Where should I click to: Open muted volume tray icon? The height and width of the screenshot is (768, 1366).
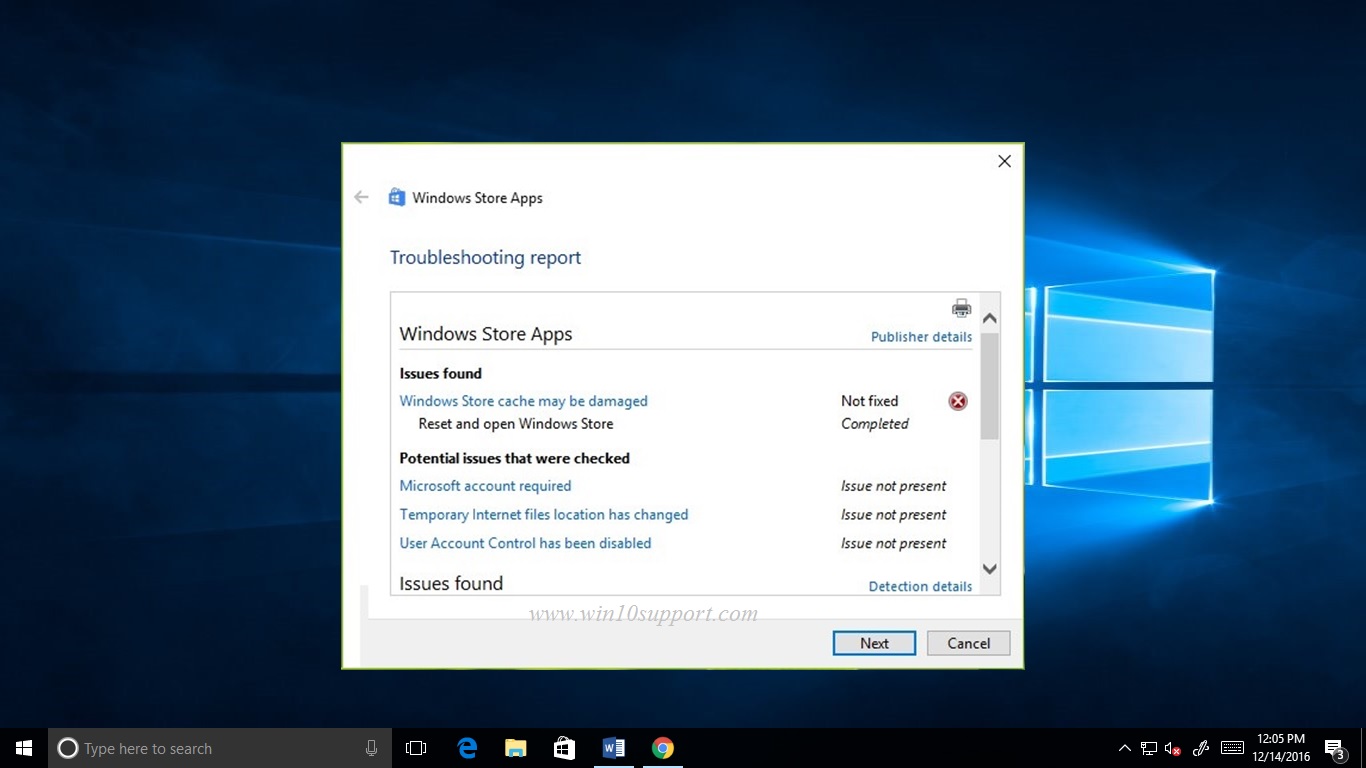[x=1174, y=748]
